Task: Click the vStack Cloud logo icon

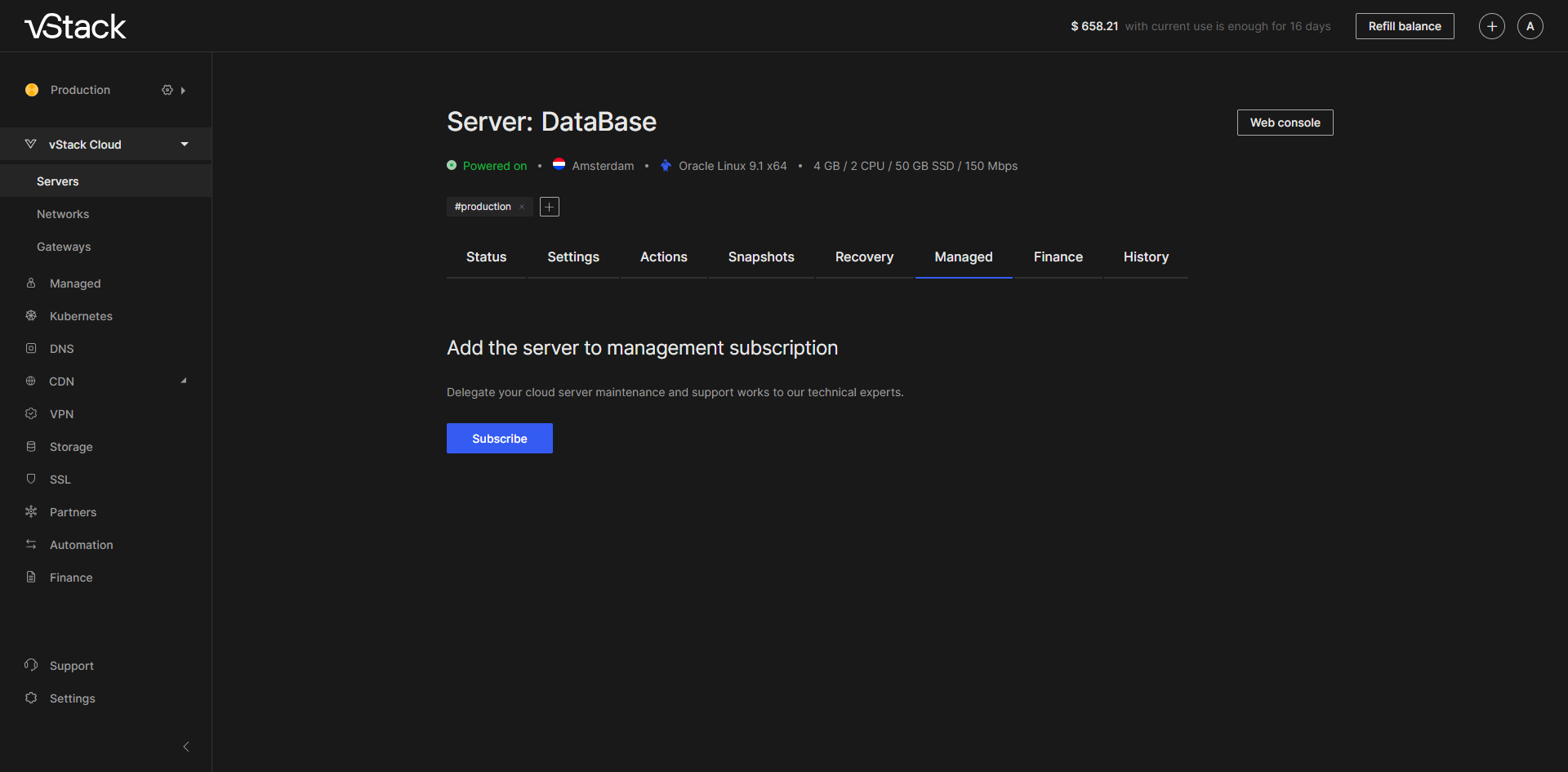Action: (30, 144)
